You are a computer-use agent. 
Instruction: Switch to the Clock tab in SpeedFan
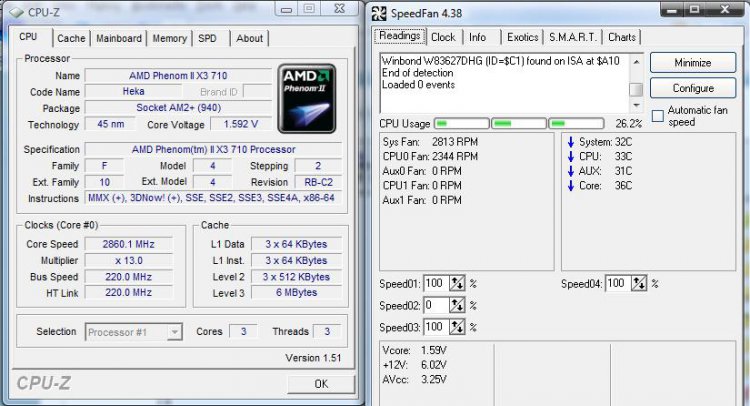[443, 37]
